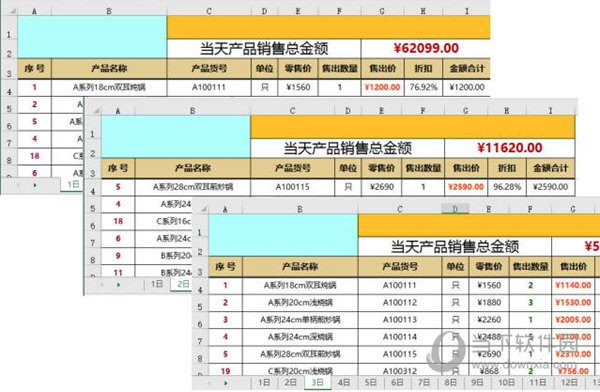Click A系列28cm双耳煎炒锅 cell in middle window

click(x=193, y=187)
